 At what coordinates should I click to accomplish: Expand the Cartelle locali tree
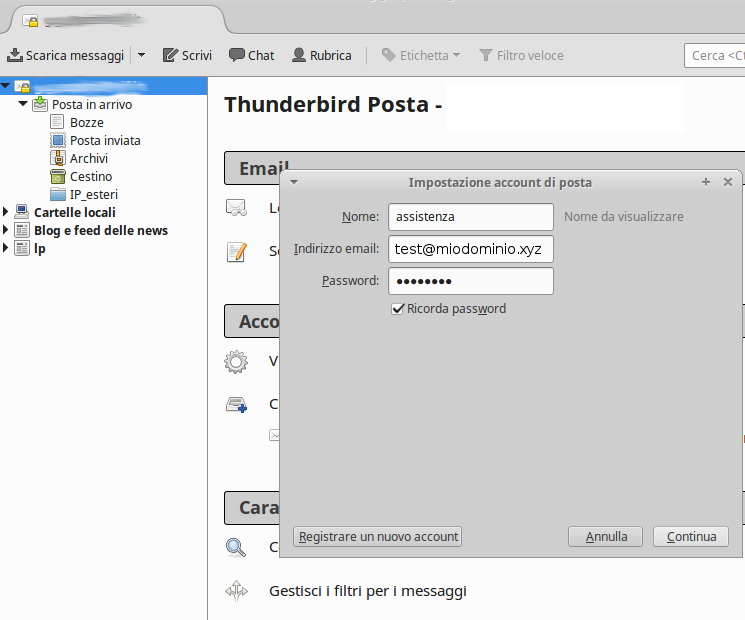pyautogui.click(x=6, y=212)
